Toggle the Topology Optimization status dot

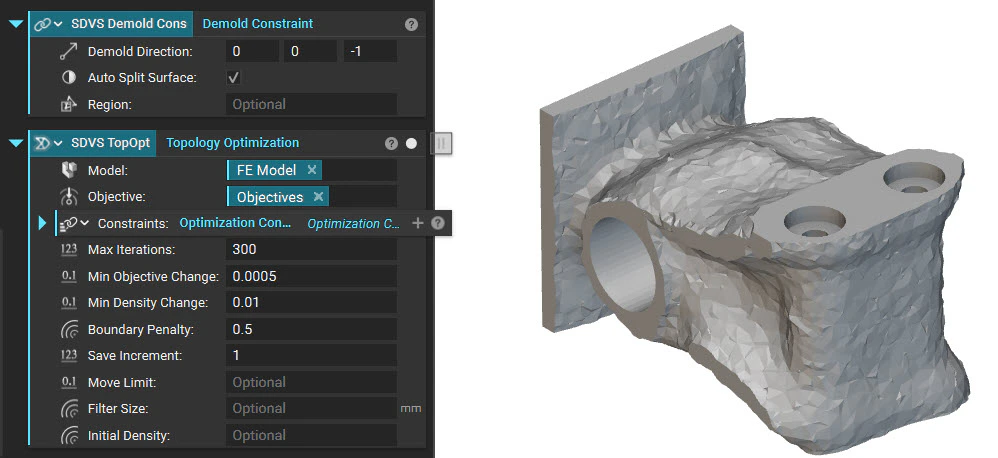411,144
